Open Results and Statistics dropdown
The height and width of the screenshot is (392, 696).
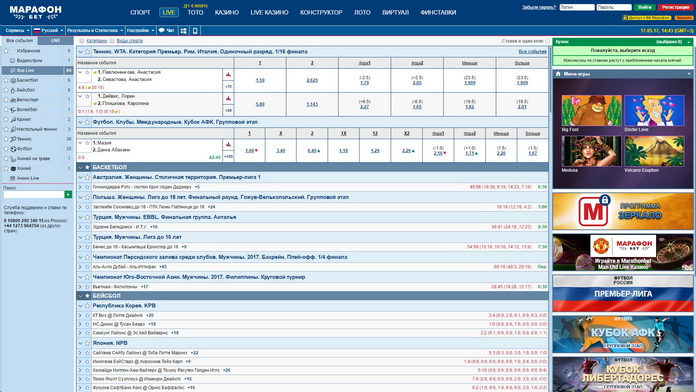pyautogui.click(x=95, y=31)
